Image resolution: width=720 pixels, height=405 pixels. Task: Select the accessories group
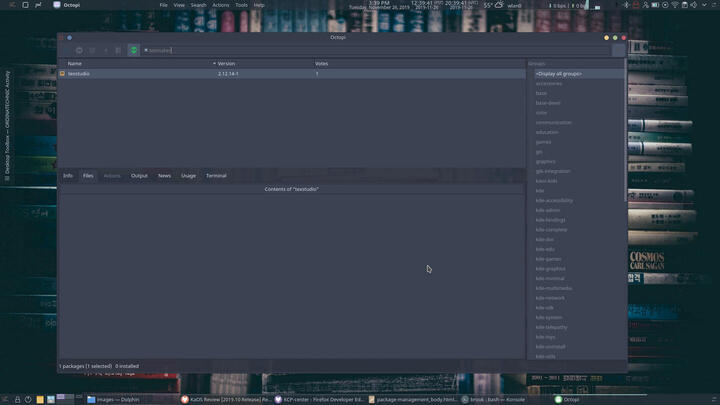pyautogui.click(x=549, y=84)
